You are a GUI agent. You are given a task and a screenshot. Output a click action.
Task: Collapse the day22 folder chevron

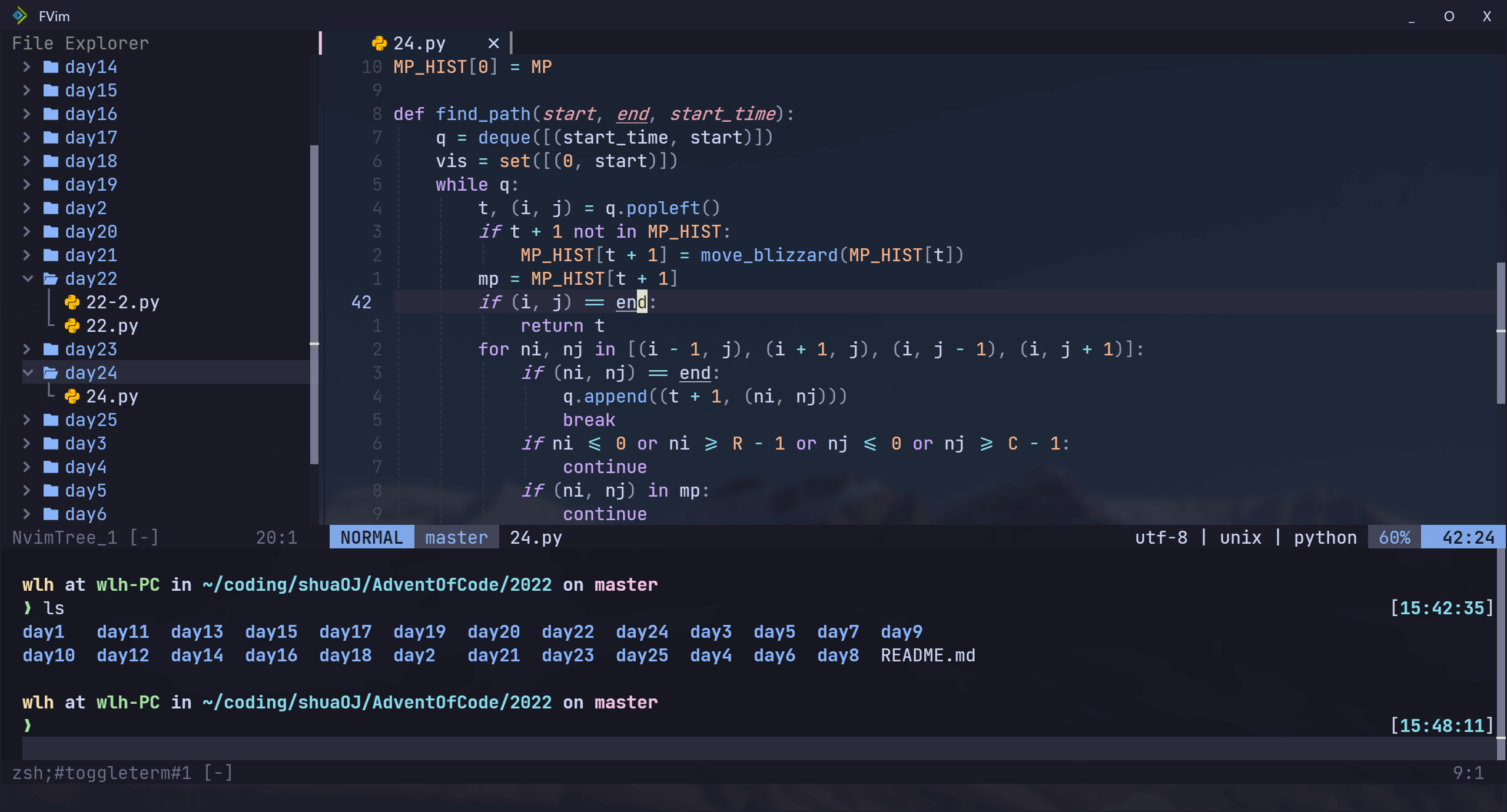[27, 279]
